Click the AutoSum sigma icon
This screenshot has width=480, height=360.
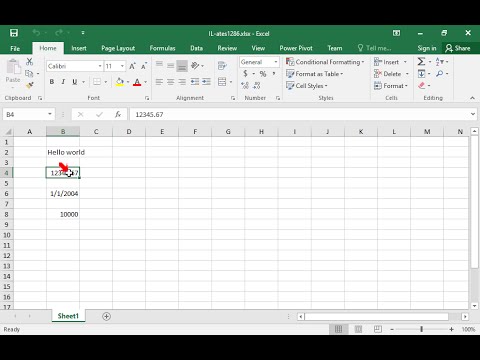421,62
